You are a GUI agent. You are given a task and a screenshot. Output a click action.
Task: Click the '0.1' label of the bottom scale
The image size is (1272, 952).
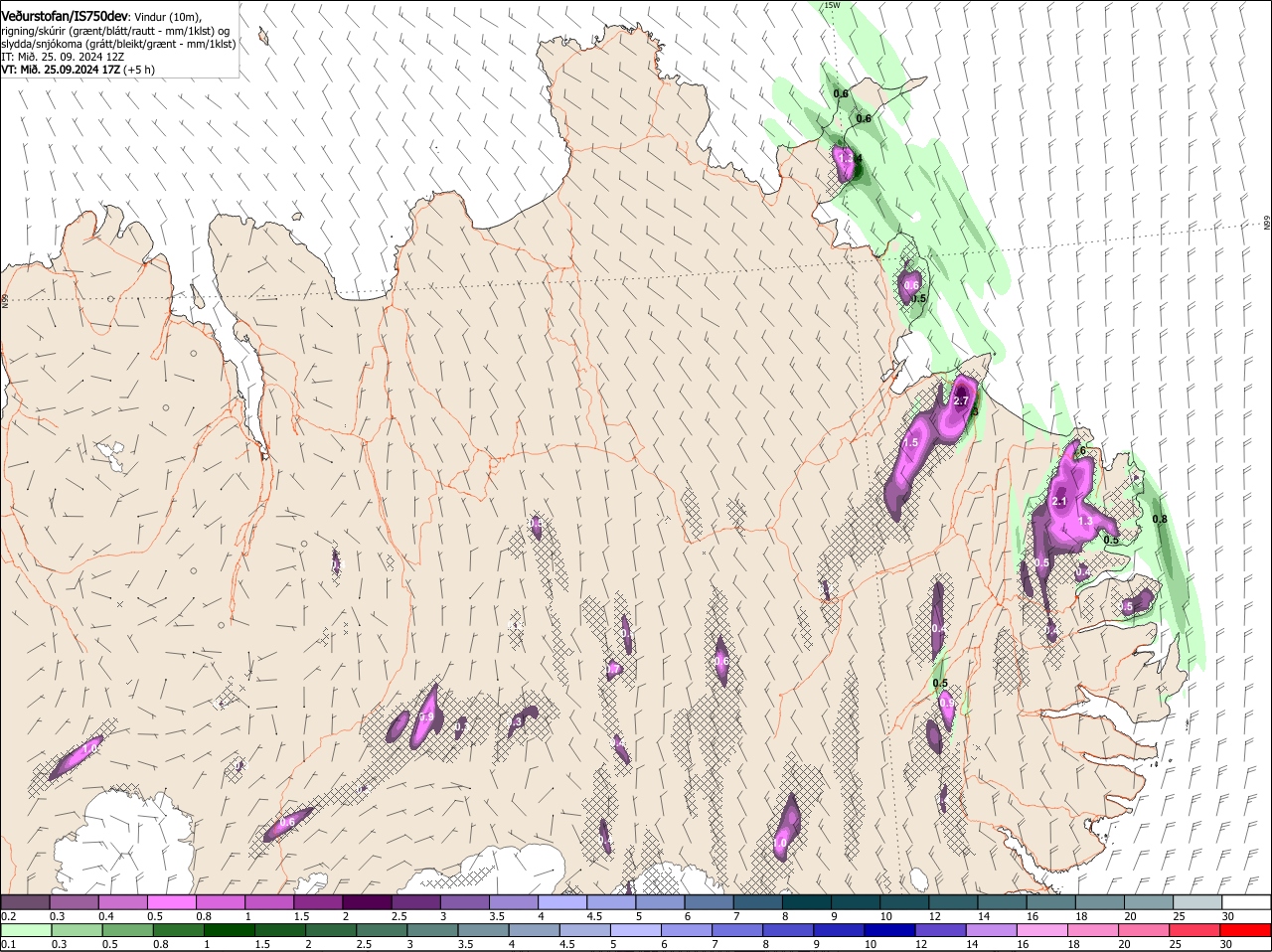coord(8,944)
